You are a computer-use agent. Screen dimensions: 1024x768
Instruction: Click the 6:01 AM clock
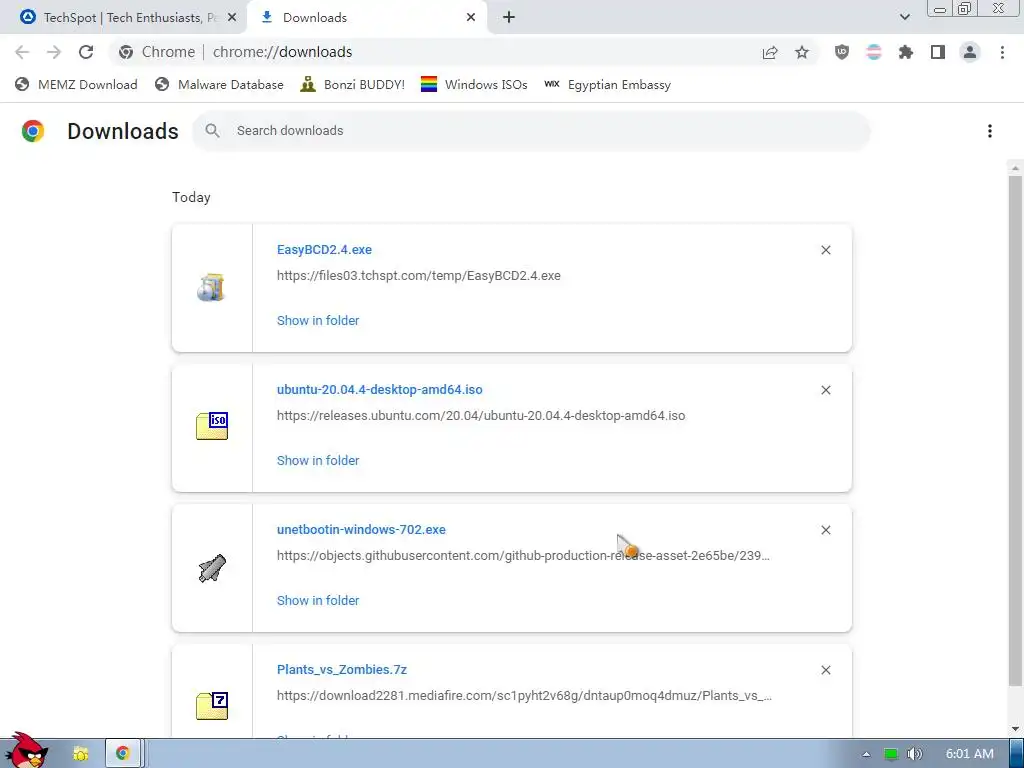point(970,754)
